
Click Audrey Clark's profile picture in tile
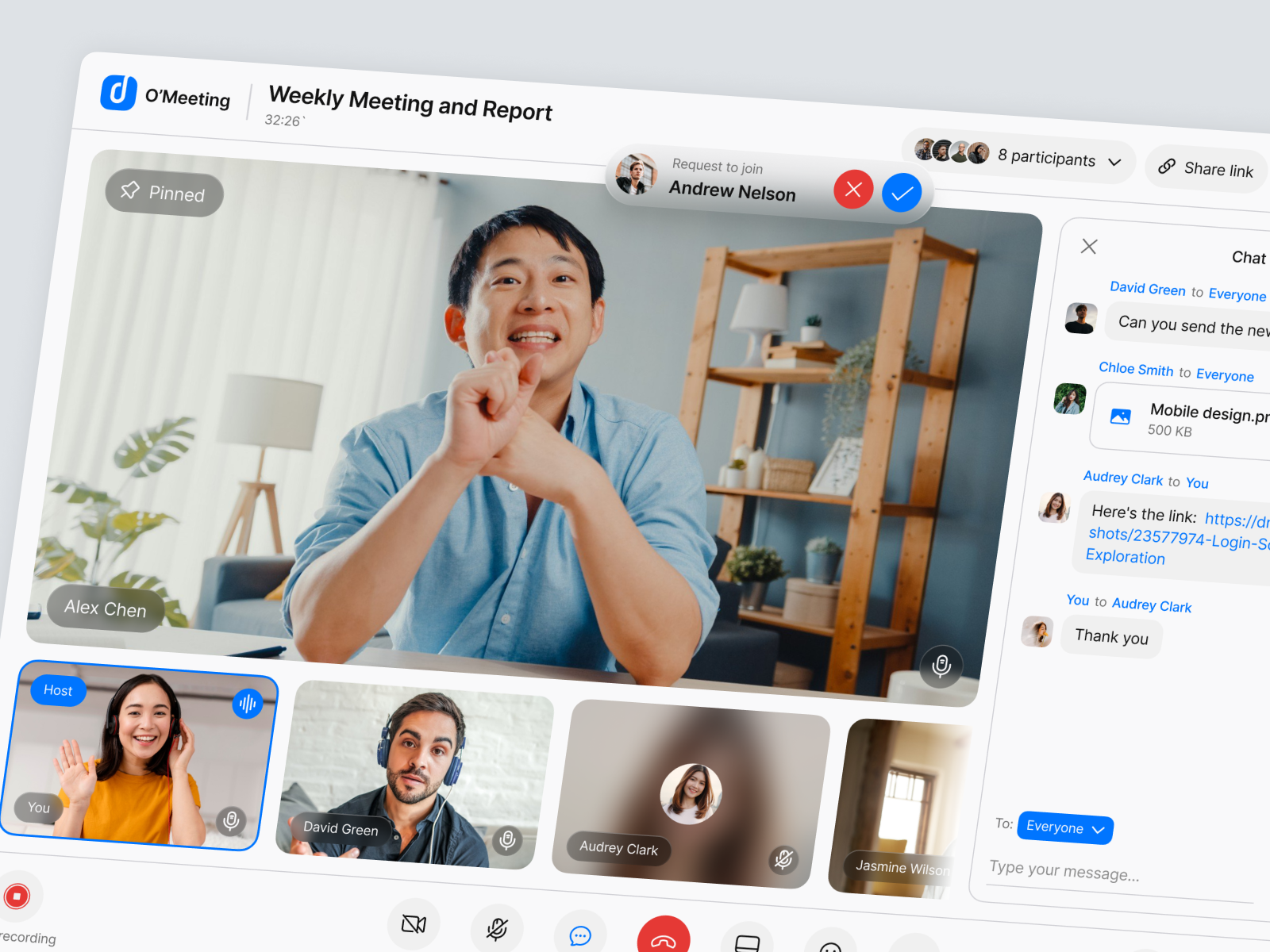[x=691, y=794]
